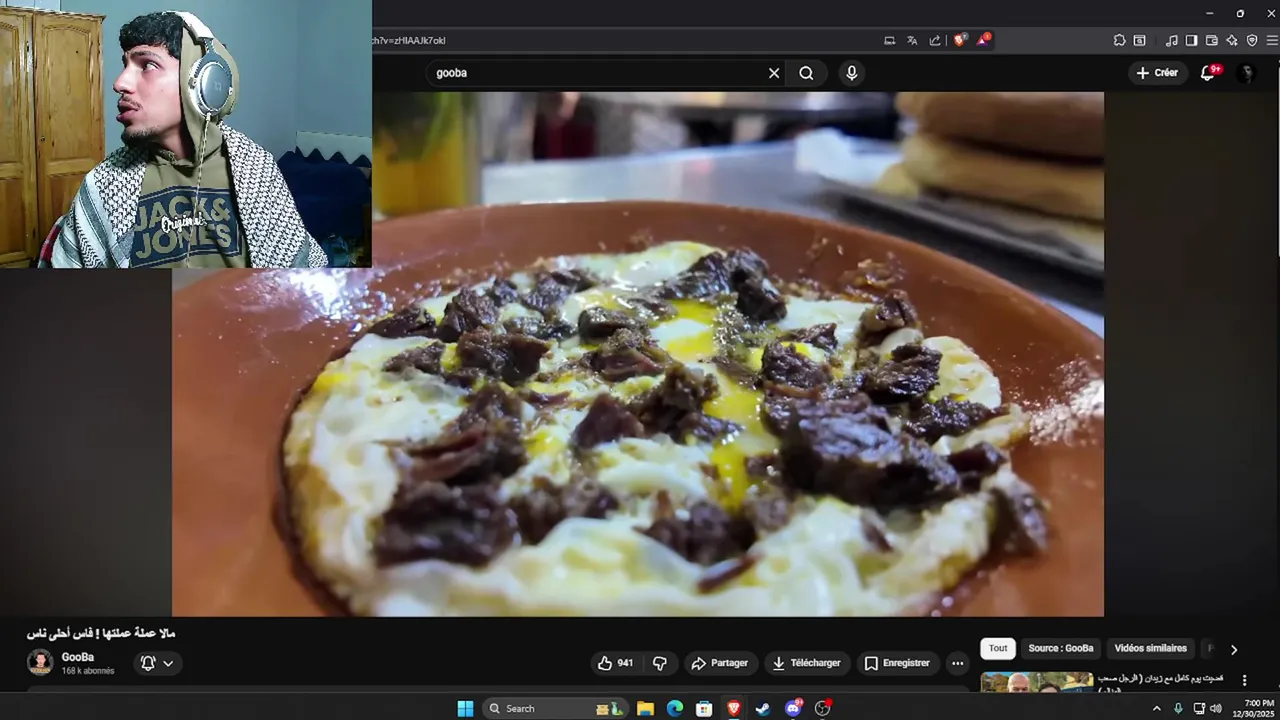Open the suggested video thumbnail
Viewport: 1280px width, 720px height.
tap(1037, 682)
